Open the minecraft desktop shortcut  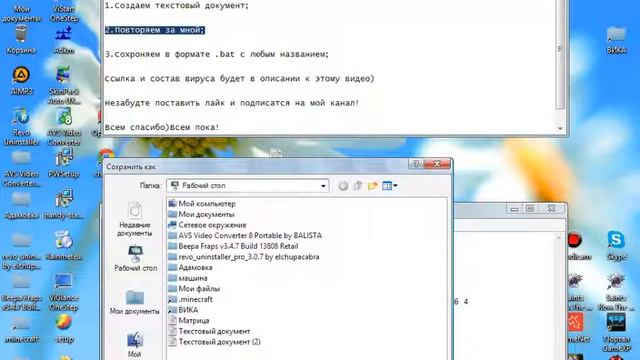click(x=21, y=329)
